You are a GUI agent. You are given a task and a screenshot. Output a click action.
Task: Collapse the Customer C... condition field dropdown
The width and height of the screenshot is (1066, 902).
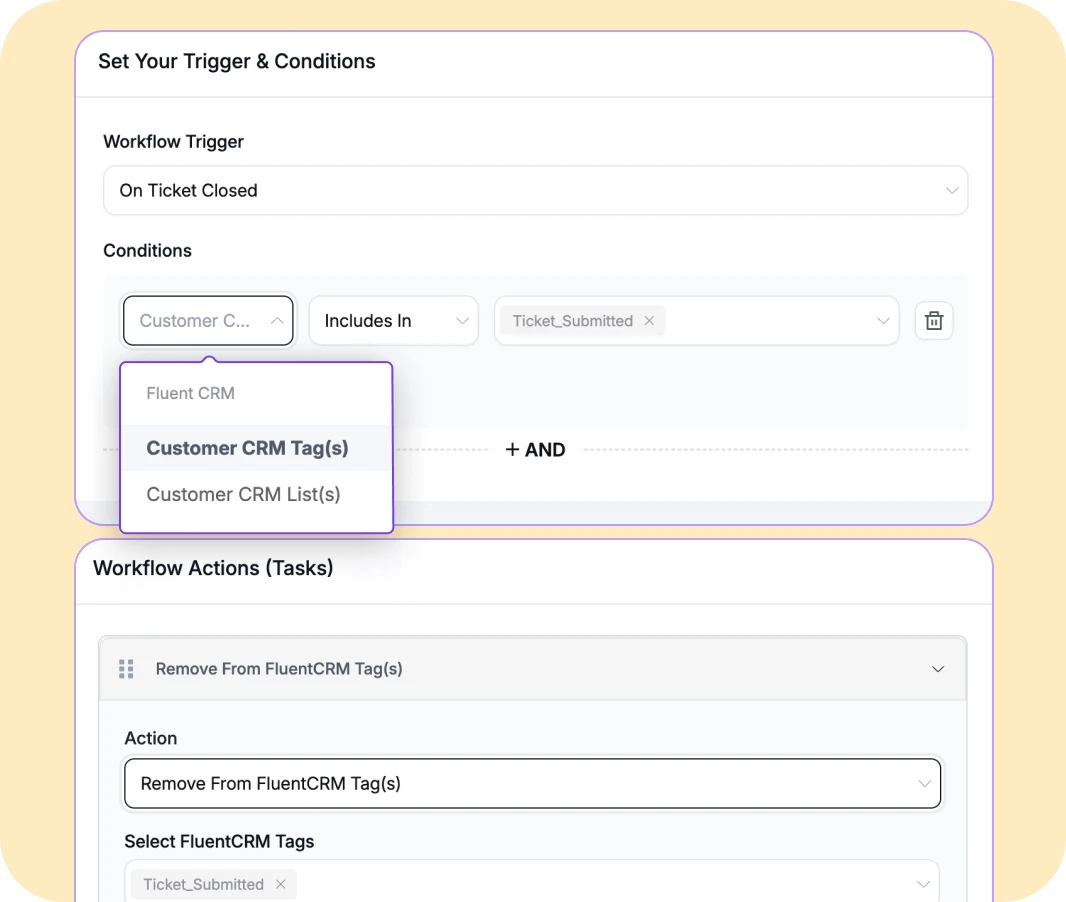coord(208,320)
